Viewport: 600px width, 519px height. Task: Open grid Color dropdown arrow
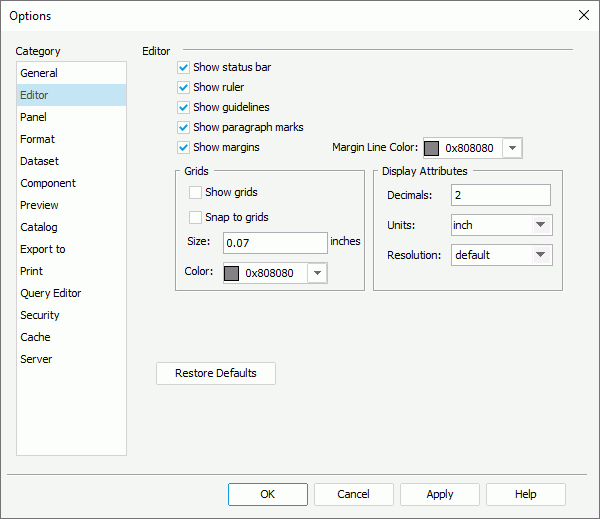click(317, 273)
